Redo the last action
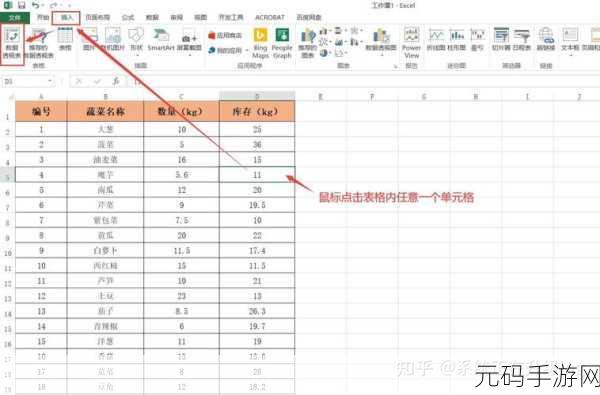Viewport: 600px width, 395px height. (53, 5)
